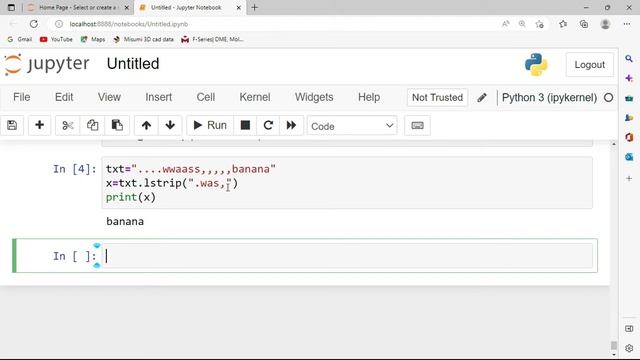Open the cell type Code dropdown
The width and height of the screenshot is (640, 360).
[352, 126]
